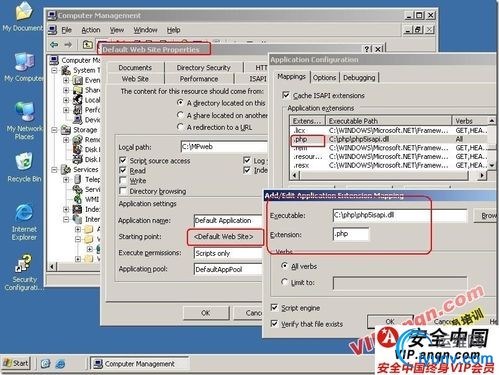Click the Forward arrow in Computer Management toolbar
The height and width of the screenshot is (375, 499).
pos(68,44)
